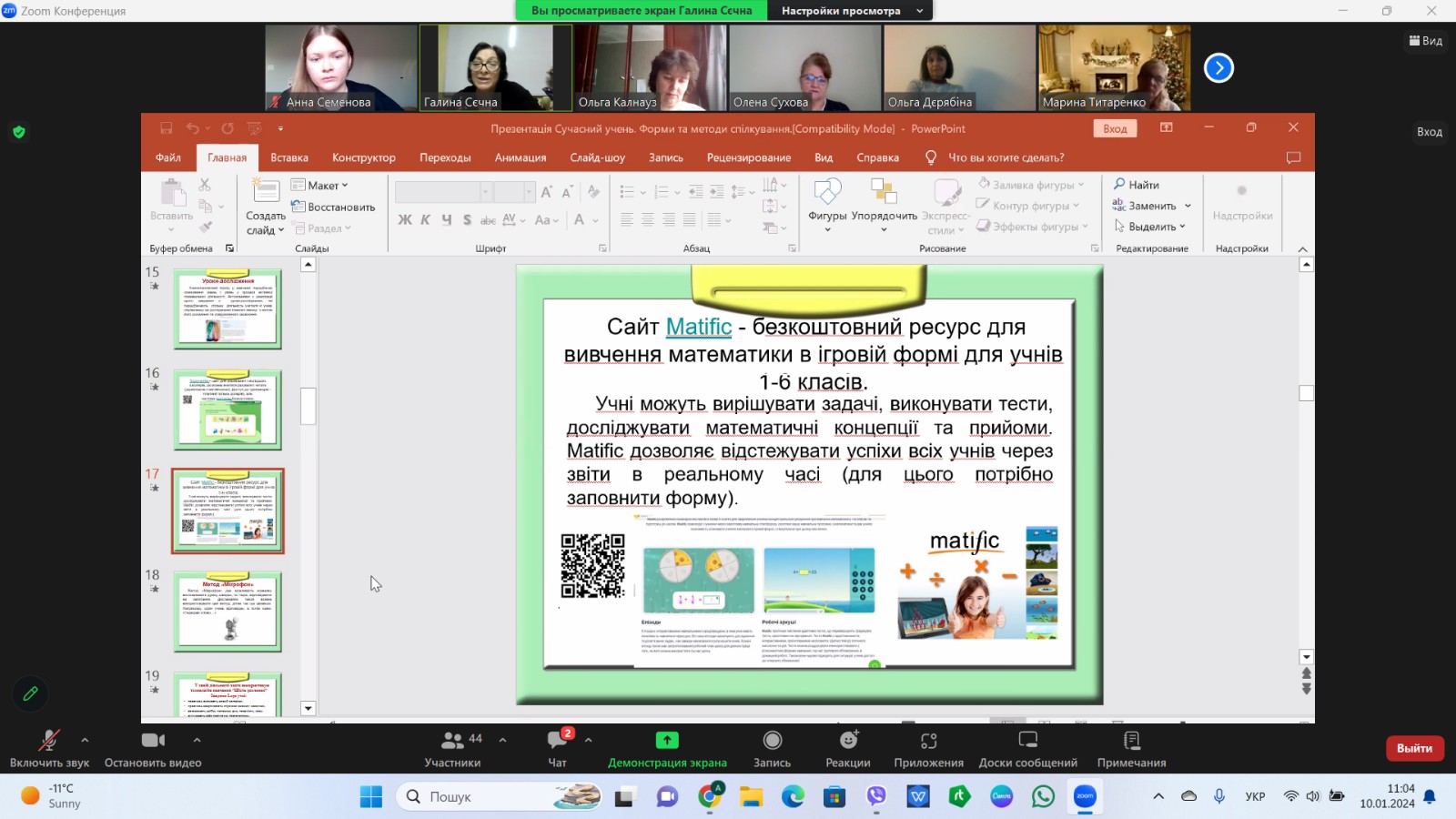This screenshot has width=1456, height=819.
Task: Unmute microphone with Включить звук
Action: pos(49,748)
